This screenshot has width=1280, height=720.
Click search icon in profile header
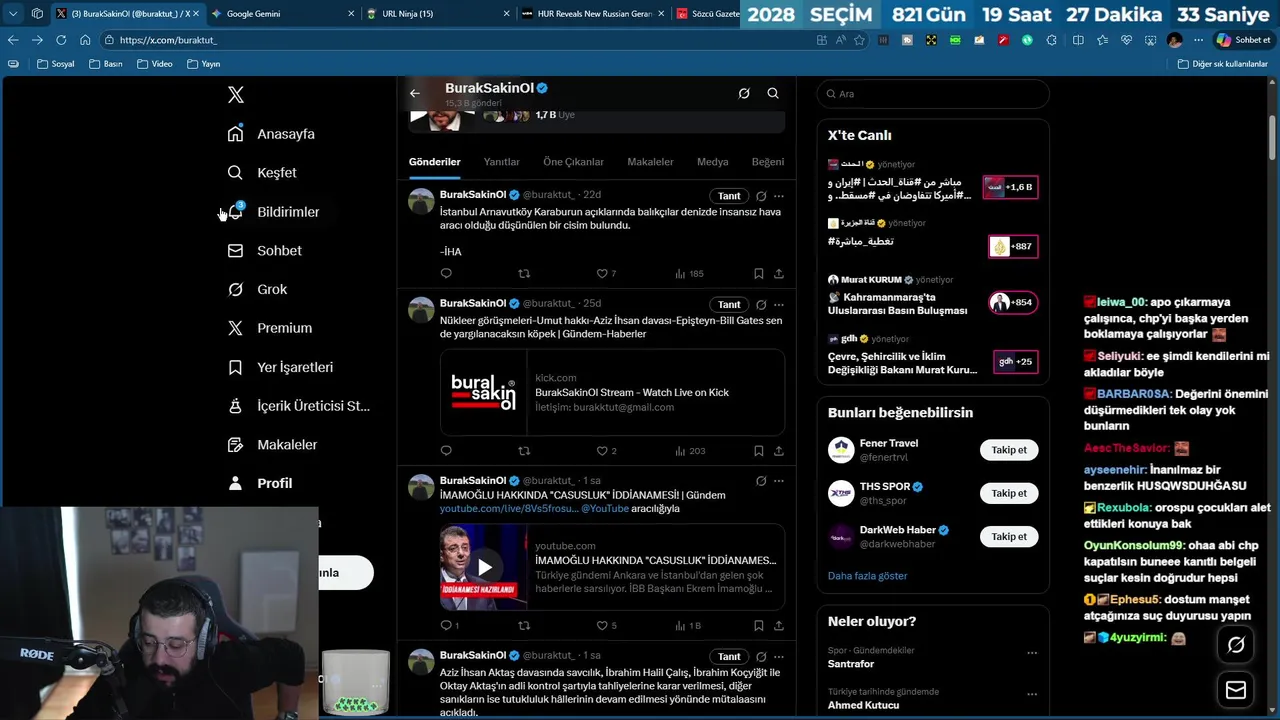tap(773, 93)
